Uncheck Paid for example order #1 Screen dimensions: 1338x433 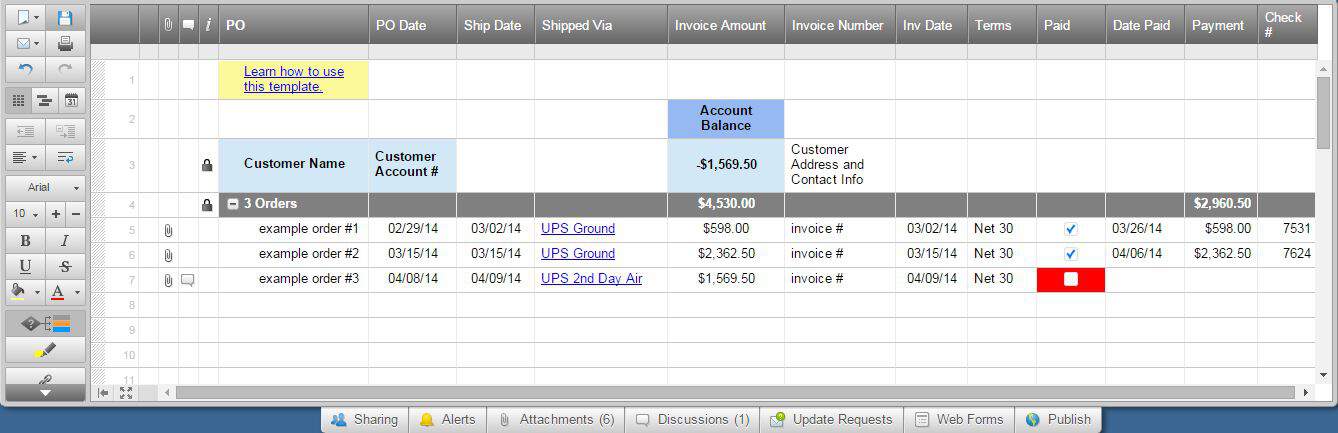pos(1071,229)
